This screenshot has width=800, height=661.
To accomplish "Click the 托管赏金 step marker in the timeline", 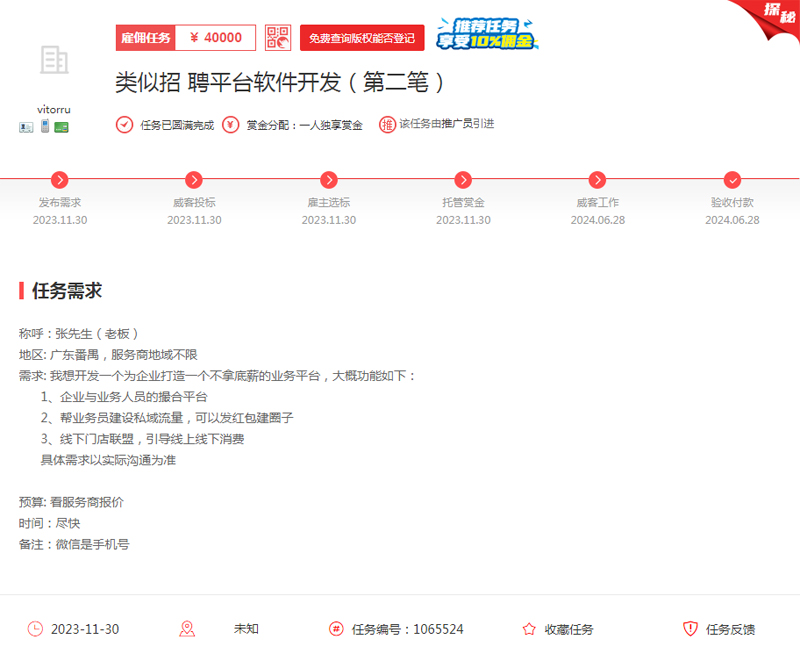I will tap(463, 181).
